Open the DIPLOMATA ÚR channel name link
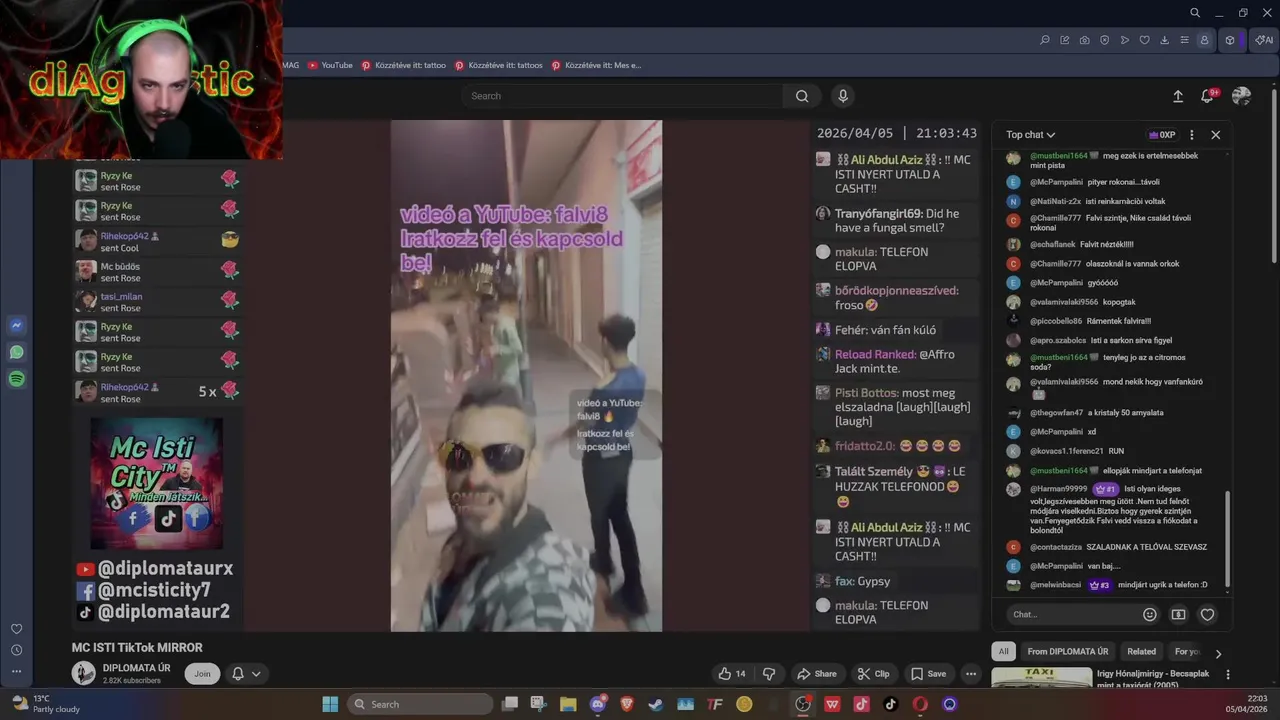This screenshot has height=720, width=1280. pos(137,668)
